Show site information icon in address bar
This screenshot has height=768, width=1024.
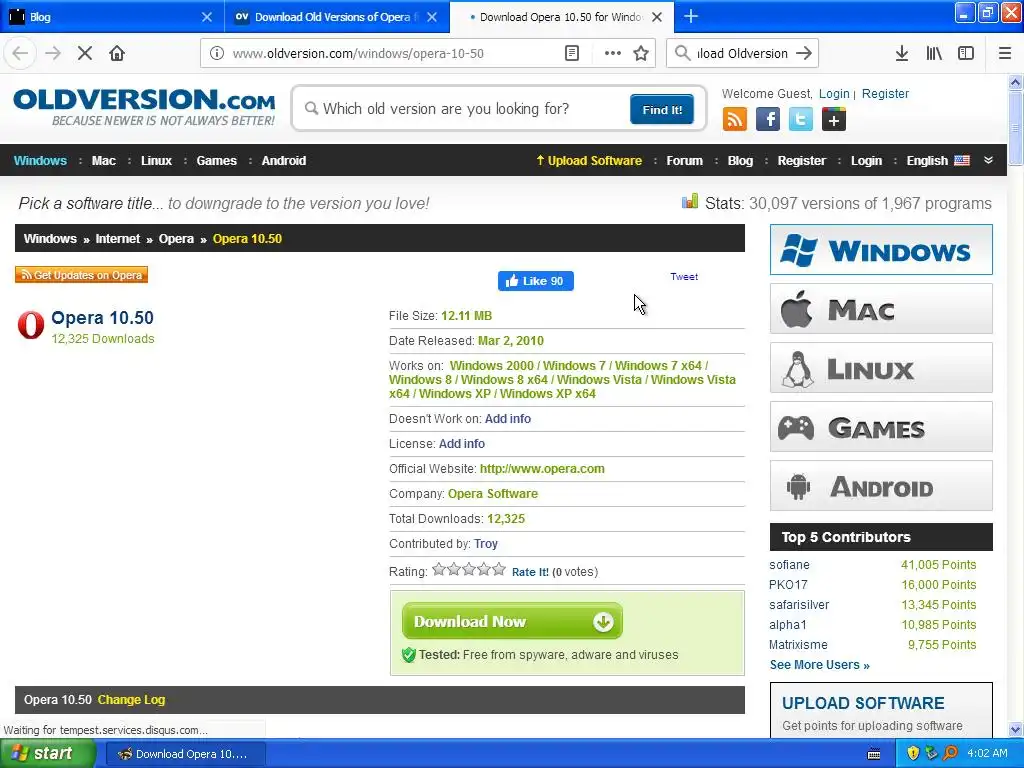tap(217, 54)
